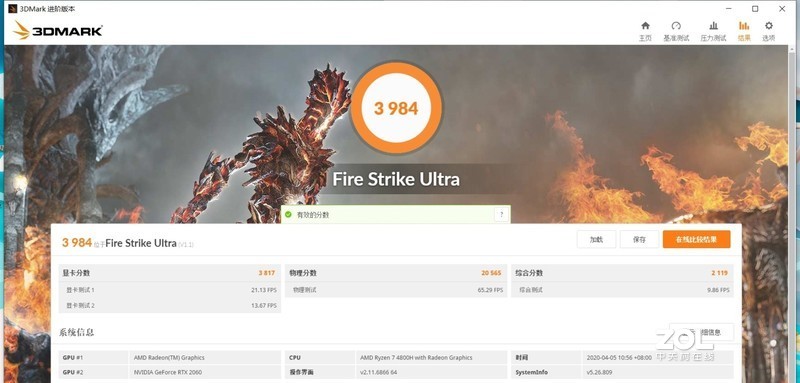Click the 显卡测试 2 13.67 FPS row
This screenshot has height=383, width=800.
tap(170, 305)
